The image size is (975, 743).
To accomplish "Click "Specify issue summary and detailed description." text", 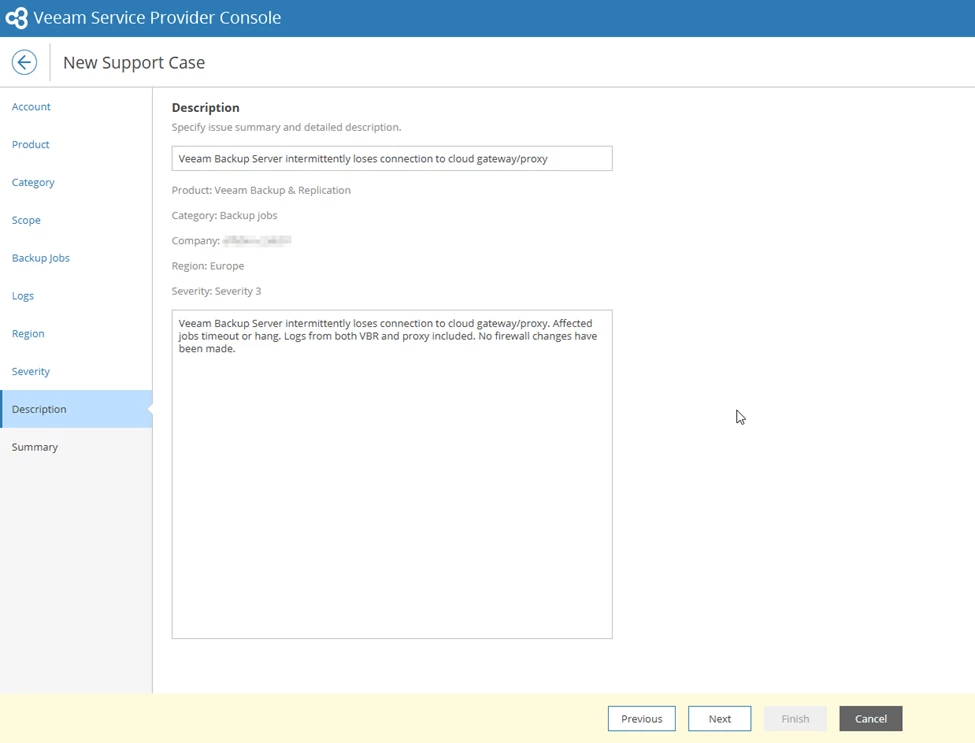I will pyautogui.click(x=286, y=127).
